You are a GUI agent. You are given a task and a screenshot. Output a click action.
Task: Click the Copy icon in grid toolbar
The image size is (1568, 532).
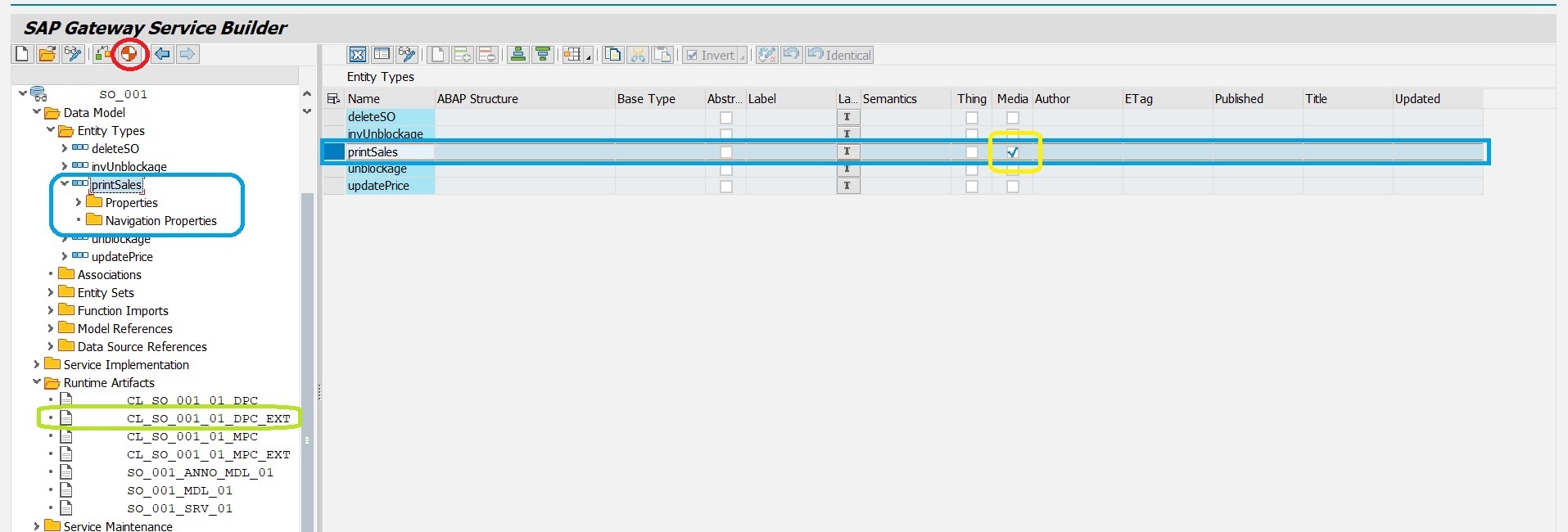coord(612,55)
